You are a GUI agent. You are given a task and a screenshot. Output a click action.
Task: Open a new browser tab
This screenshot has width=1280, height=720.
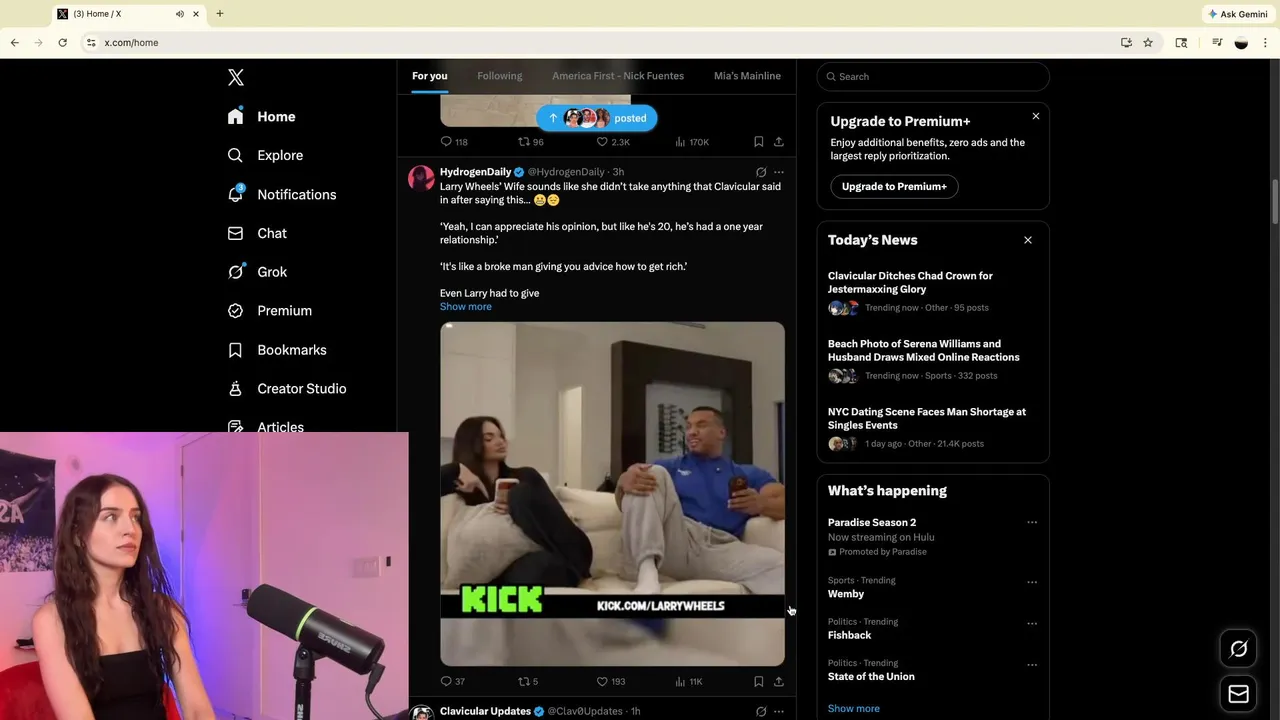(x=220, y=14)
